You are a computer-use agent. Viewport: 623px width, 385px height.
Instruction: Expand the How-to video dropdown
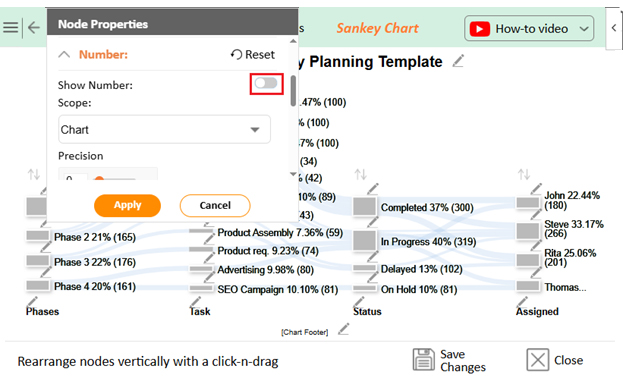click(583, 29)
